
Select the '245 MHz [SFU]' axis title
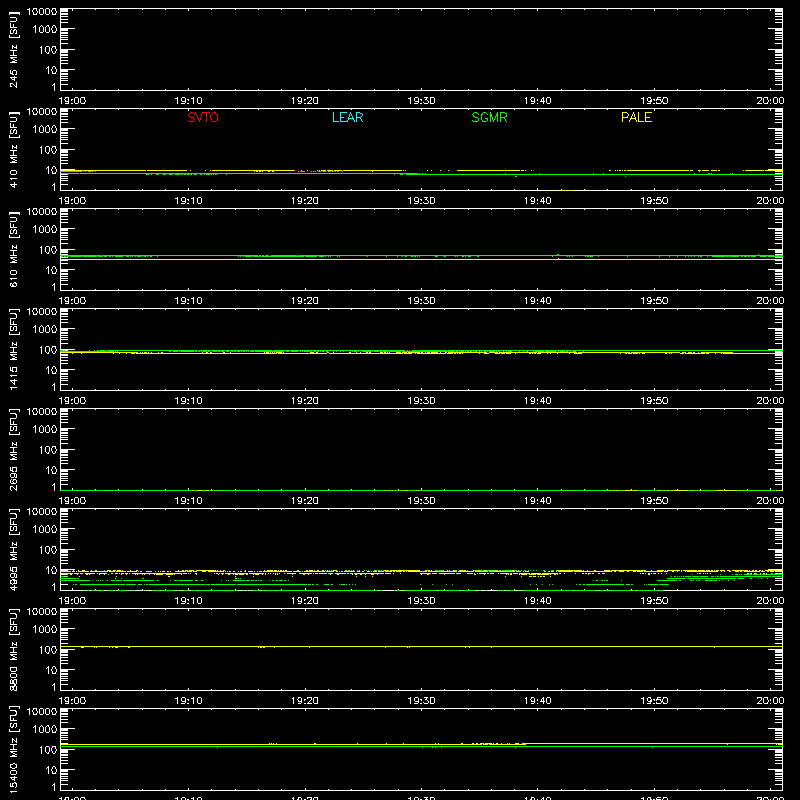14,49
